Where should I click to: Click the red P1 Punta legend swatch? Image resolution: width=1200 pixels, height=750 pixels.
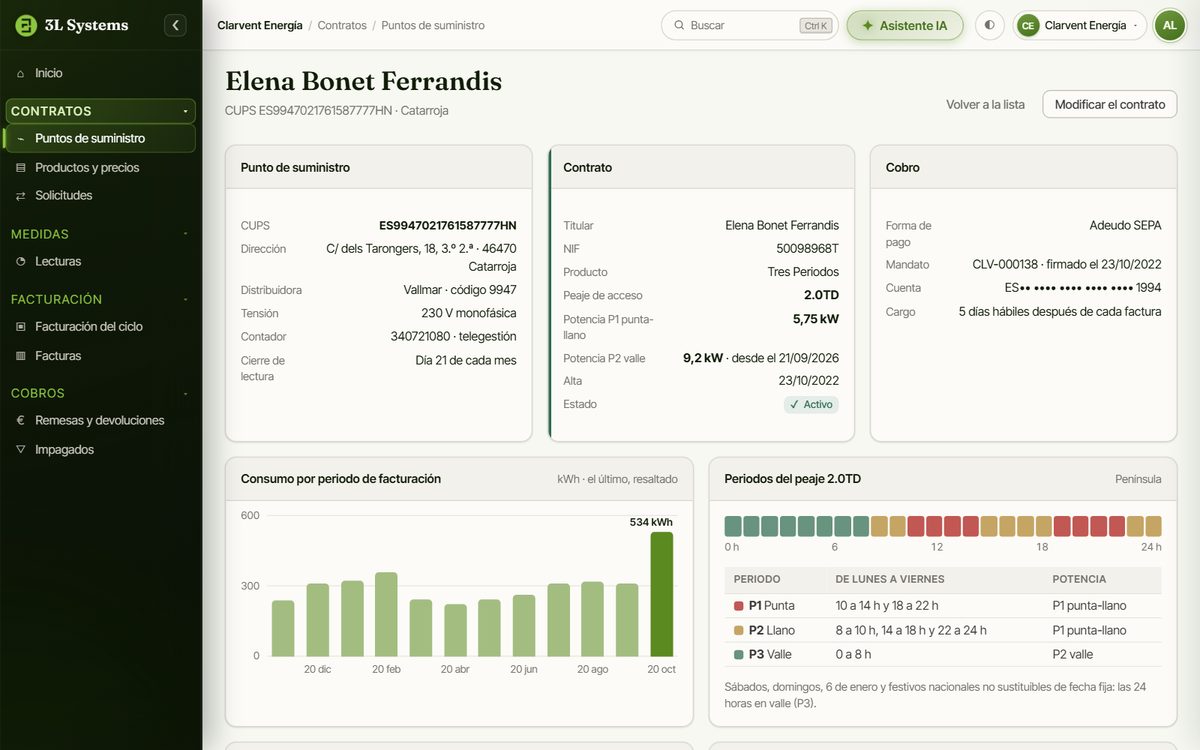click(739, 606)
